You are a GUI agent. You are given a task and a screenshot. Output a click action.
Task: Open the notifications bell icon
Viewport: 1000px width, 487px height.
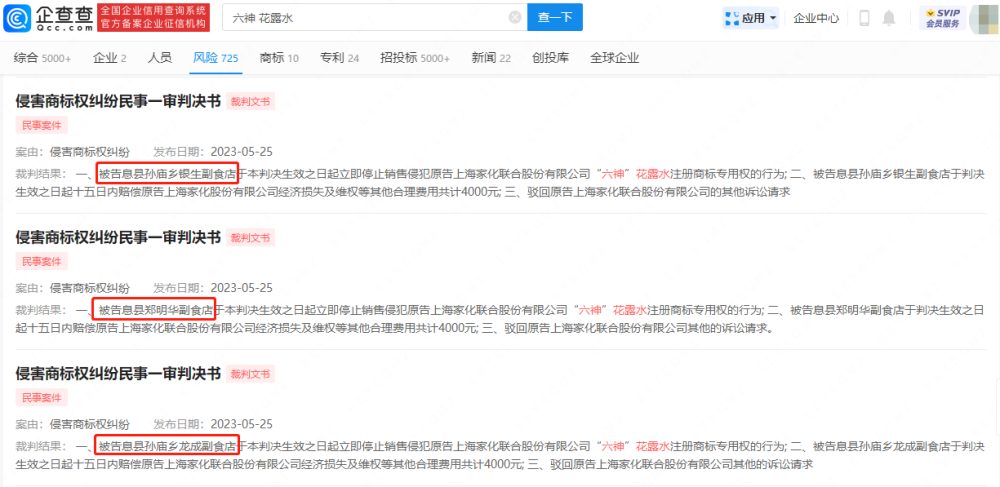coord(888,18)
